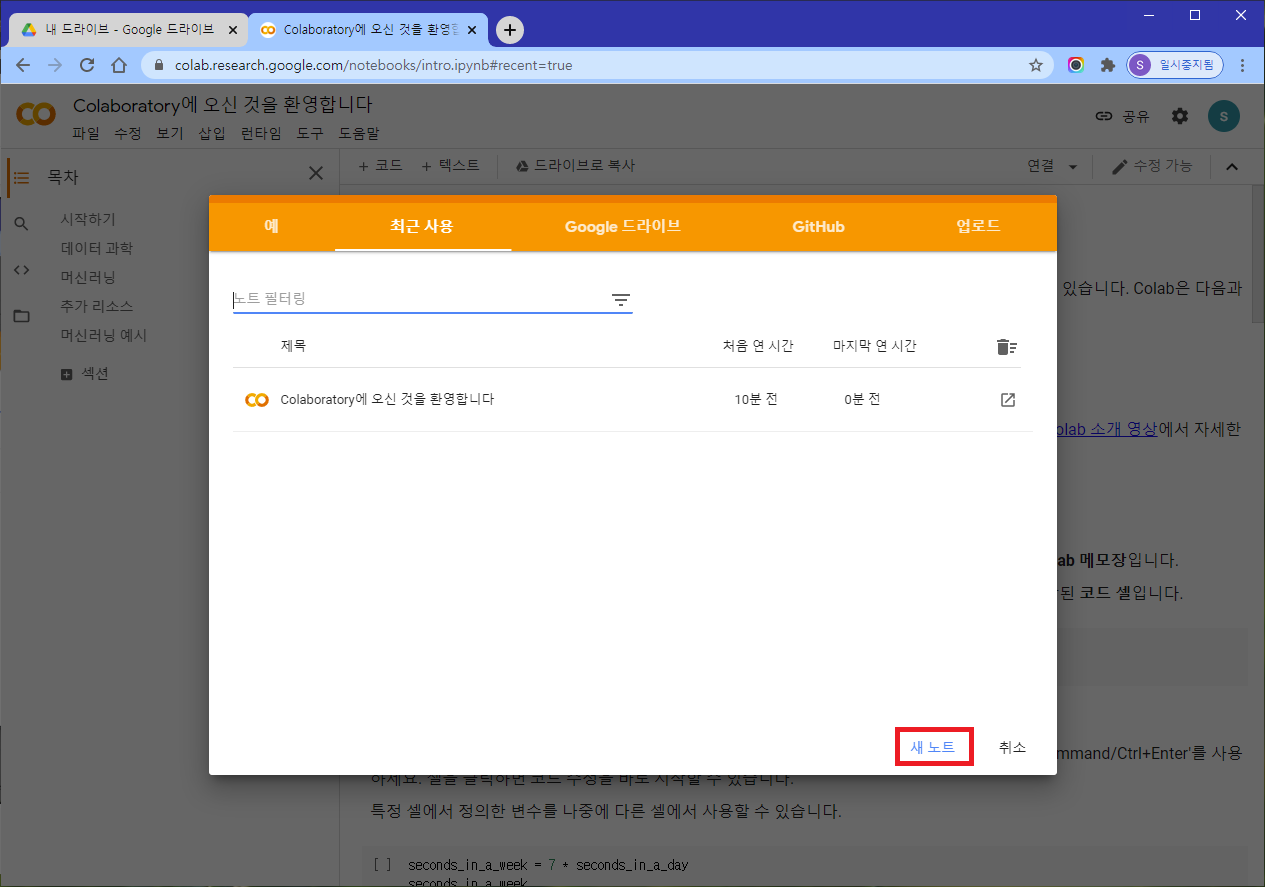Click the filter options icon in dialog
1265x887 pixels.
[x=621, y=299]
